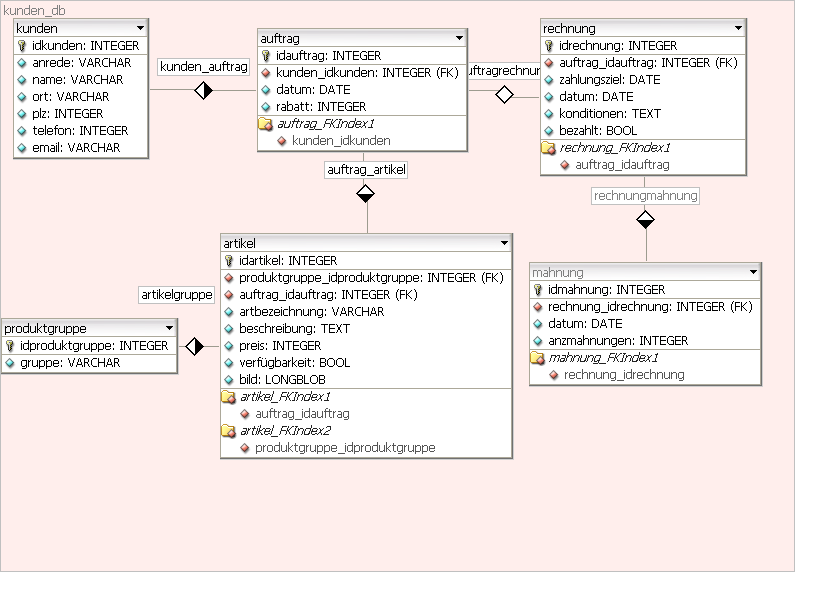Click the rechnung_FKIndex1 index folder icon
The image size is (822, 595).
548,148
